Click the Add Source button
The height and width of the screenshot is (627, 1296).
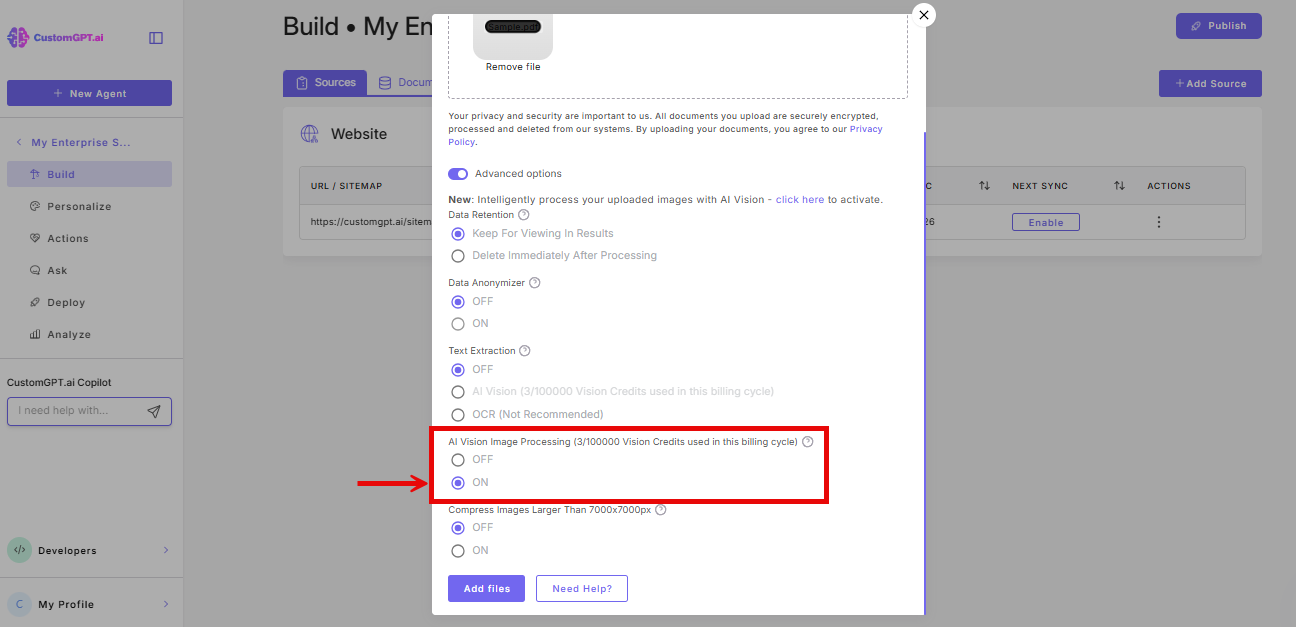pos(1210,83)
